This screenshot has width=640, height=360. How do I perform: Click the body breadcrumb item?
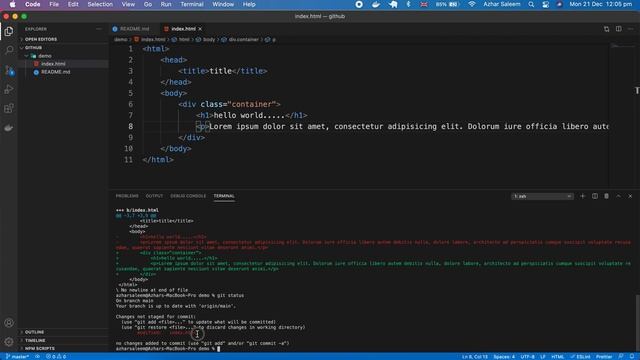tap(205, 40)
